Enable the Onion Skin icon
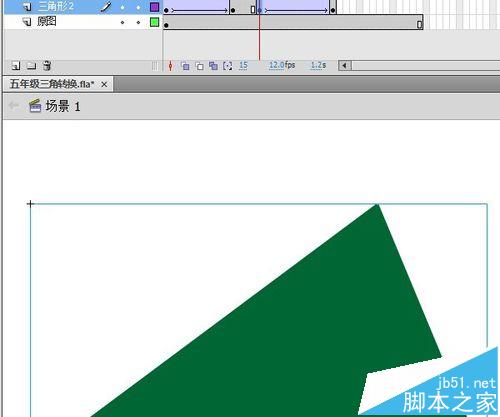Image resolution: width=500 pixels, height=417 pixels. point(185,66)
